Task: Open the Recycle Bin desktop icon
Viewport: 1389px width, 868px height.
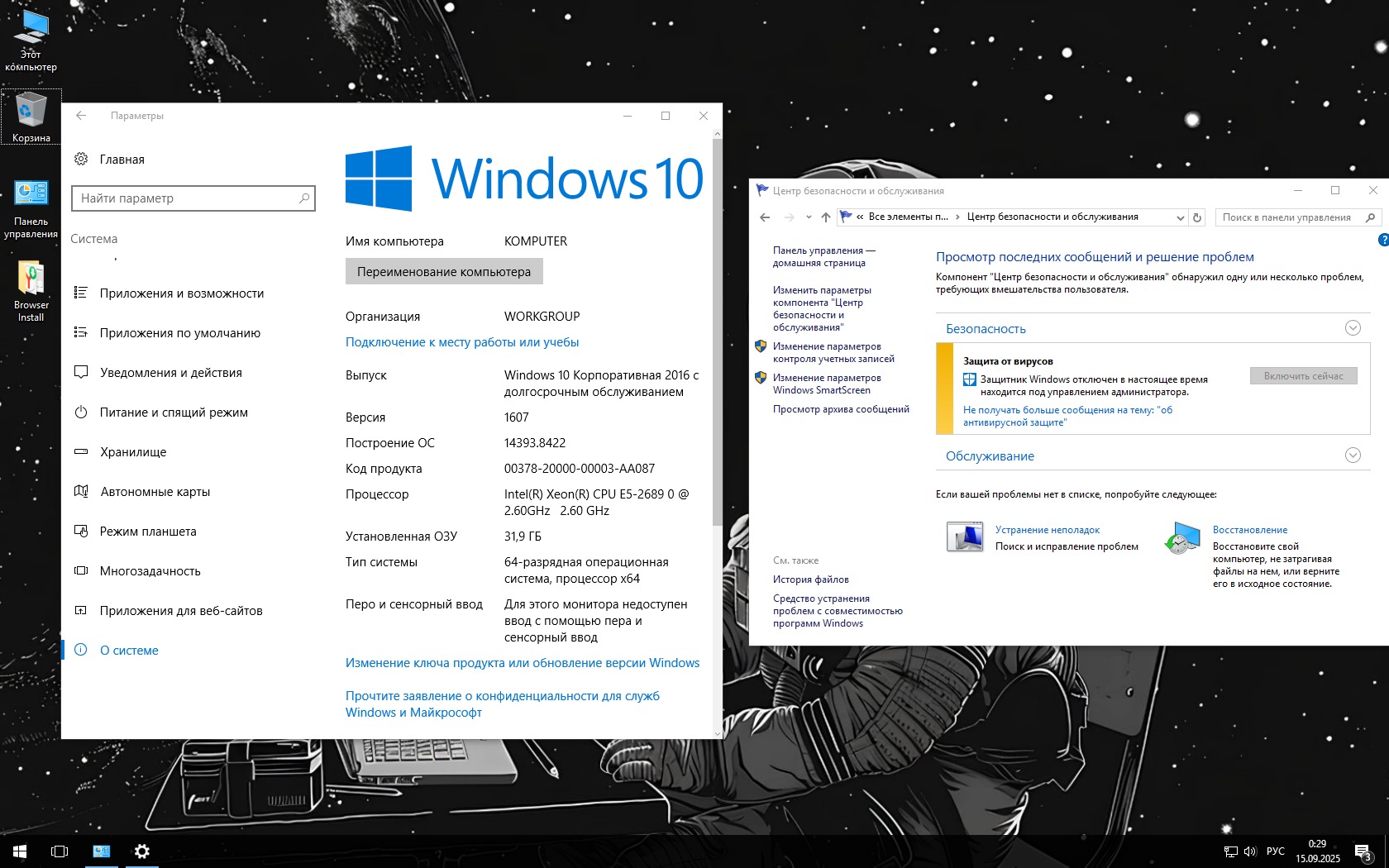Action: (x=31, y=117)
